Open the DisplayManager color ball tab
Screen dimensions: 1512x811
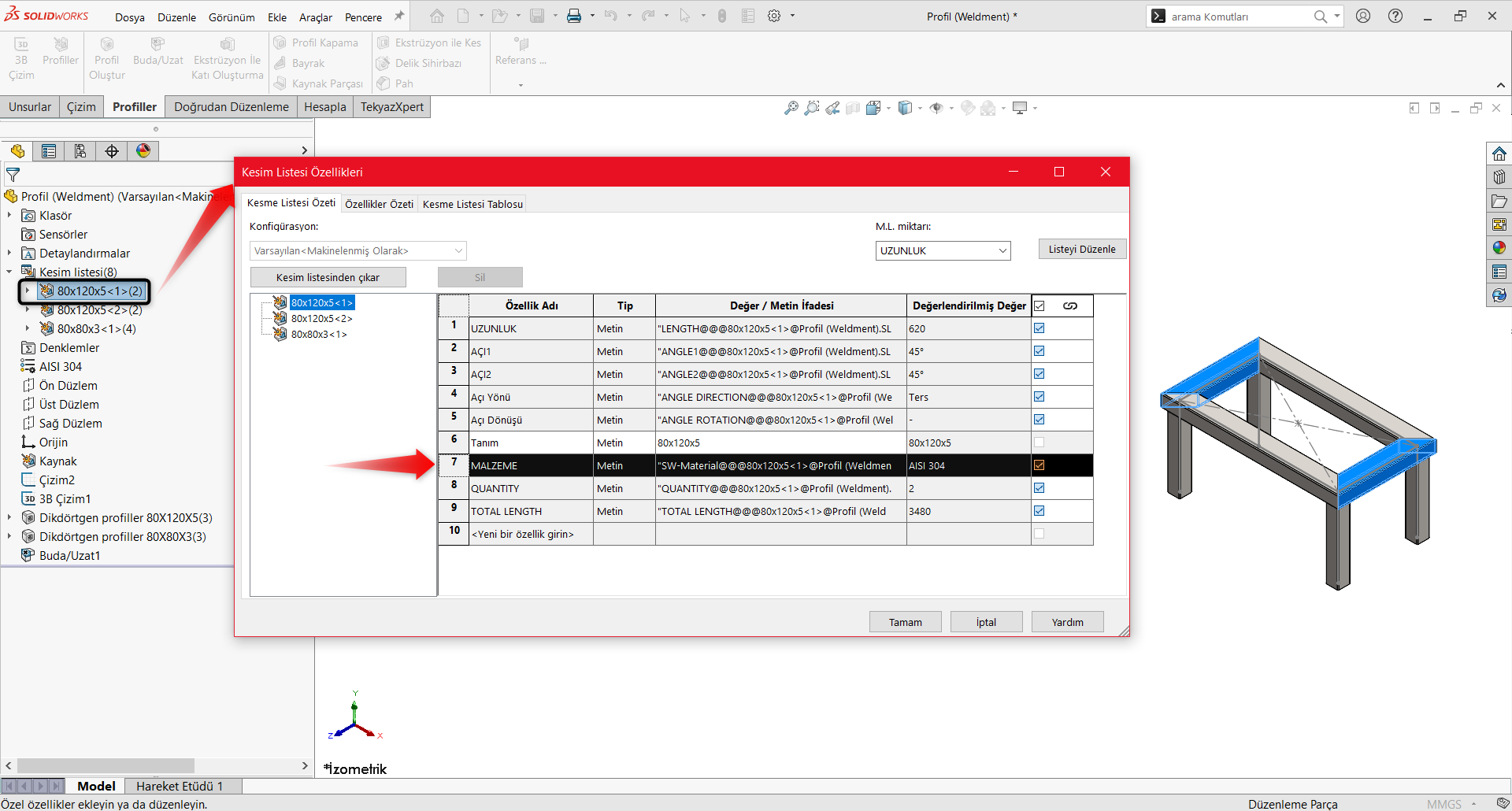[143, 151]
